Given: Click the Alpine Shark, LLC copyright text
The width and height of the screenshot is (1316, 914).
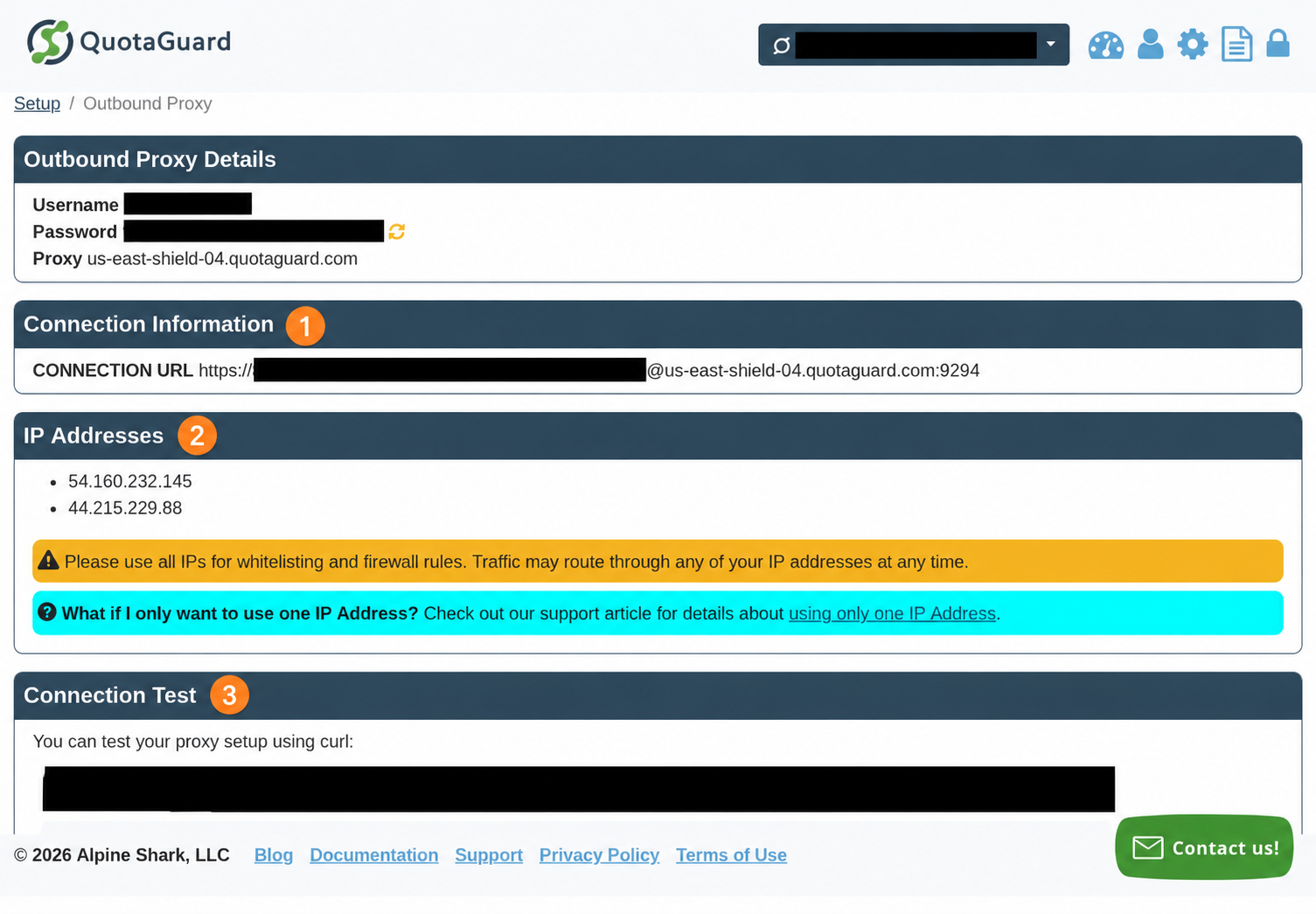Looking at the screenshot, I should coord(122,855).
